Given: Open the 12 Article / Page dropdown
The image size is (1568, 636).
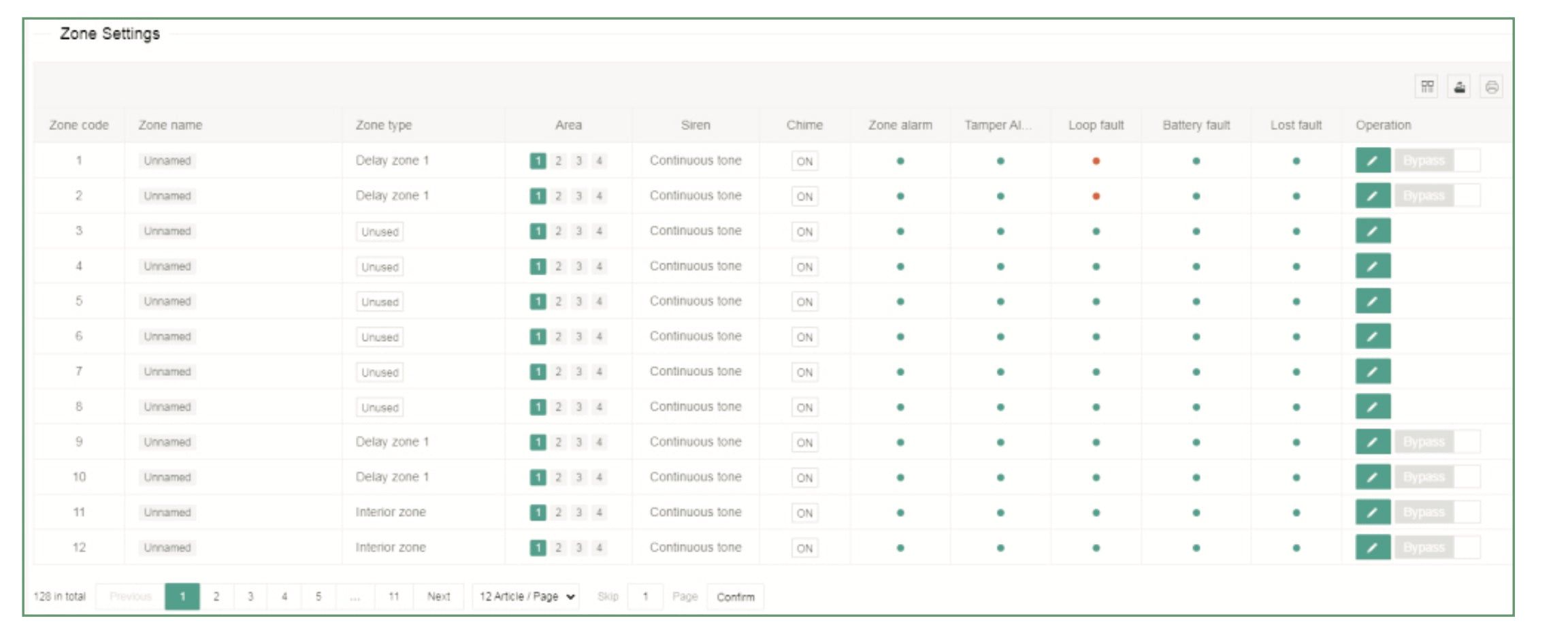Looking at the screenshot, I should click(525, 597).
